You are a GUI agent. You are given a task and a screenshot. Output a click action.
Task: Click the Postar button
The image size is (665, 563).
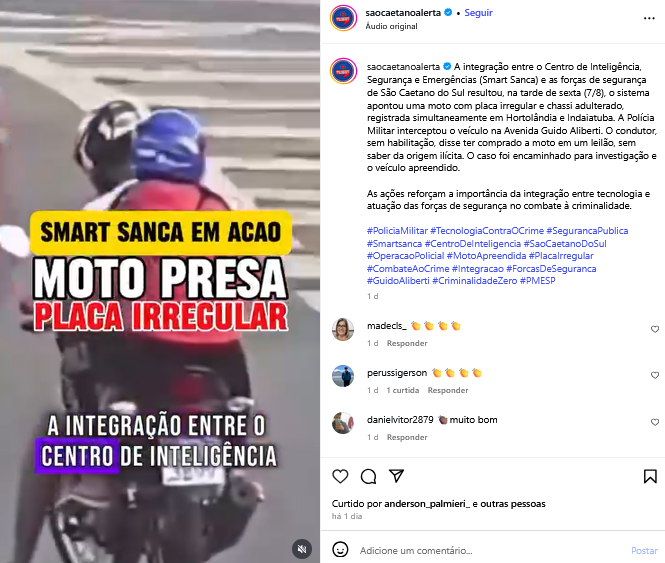[x=644, y=550]
